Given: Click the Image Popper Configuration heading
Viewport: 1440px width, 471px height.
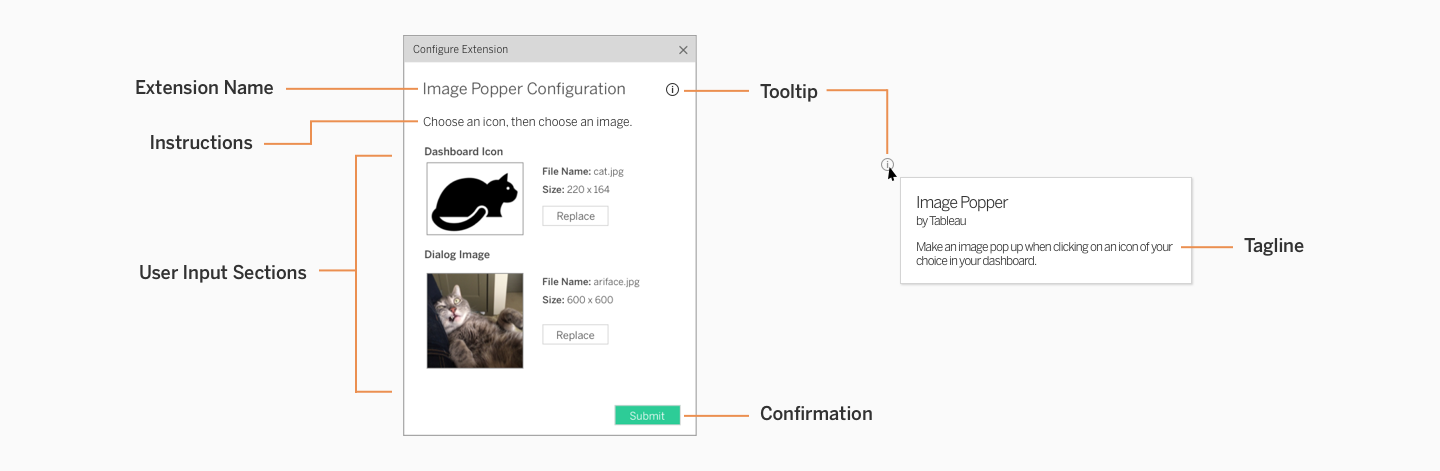Looking at the screenshot, I should 524,89.
